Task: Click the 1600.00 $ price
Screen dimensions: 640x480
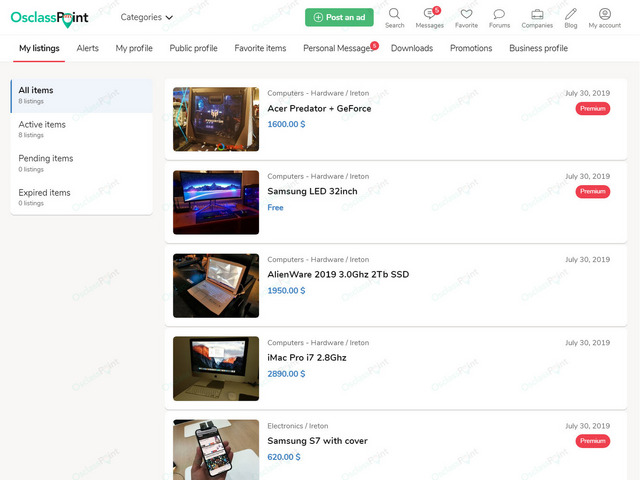Action: point(286,124)
